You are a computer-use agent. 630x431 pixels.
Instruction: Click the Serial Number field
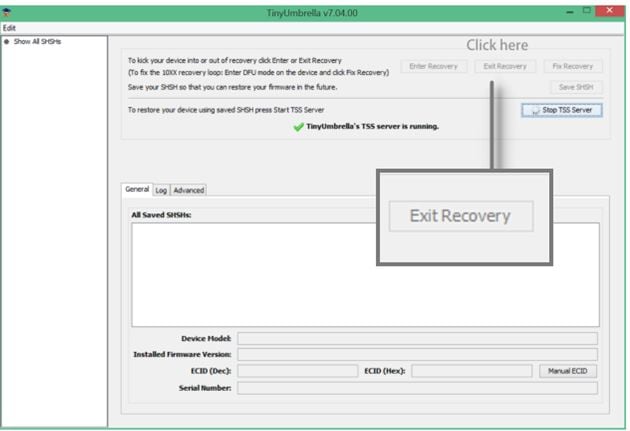tap(417, 388)
